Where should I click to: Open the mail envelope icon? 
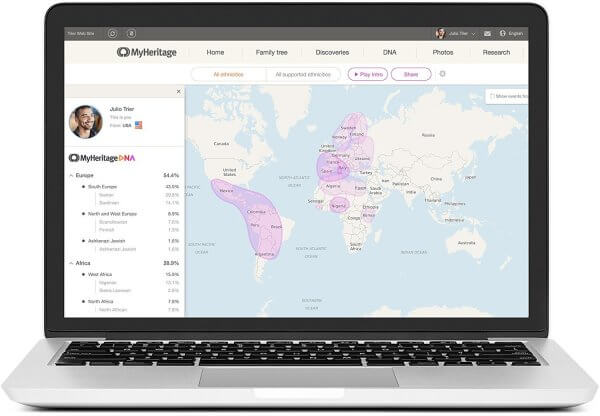[487, 34]
